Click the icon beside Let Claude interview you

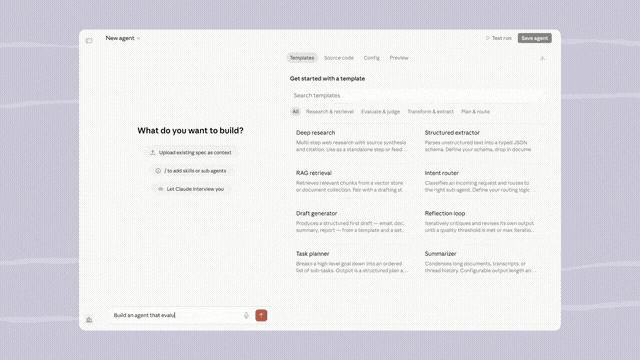[160, 189]
